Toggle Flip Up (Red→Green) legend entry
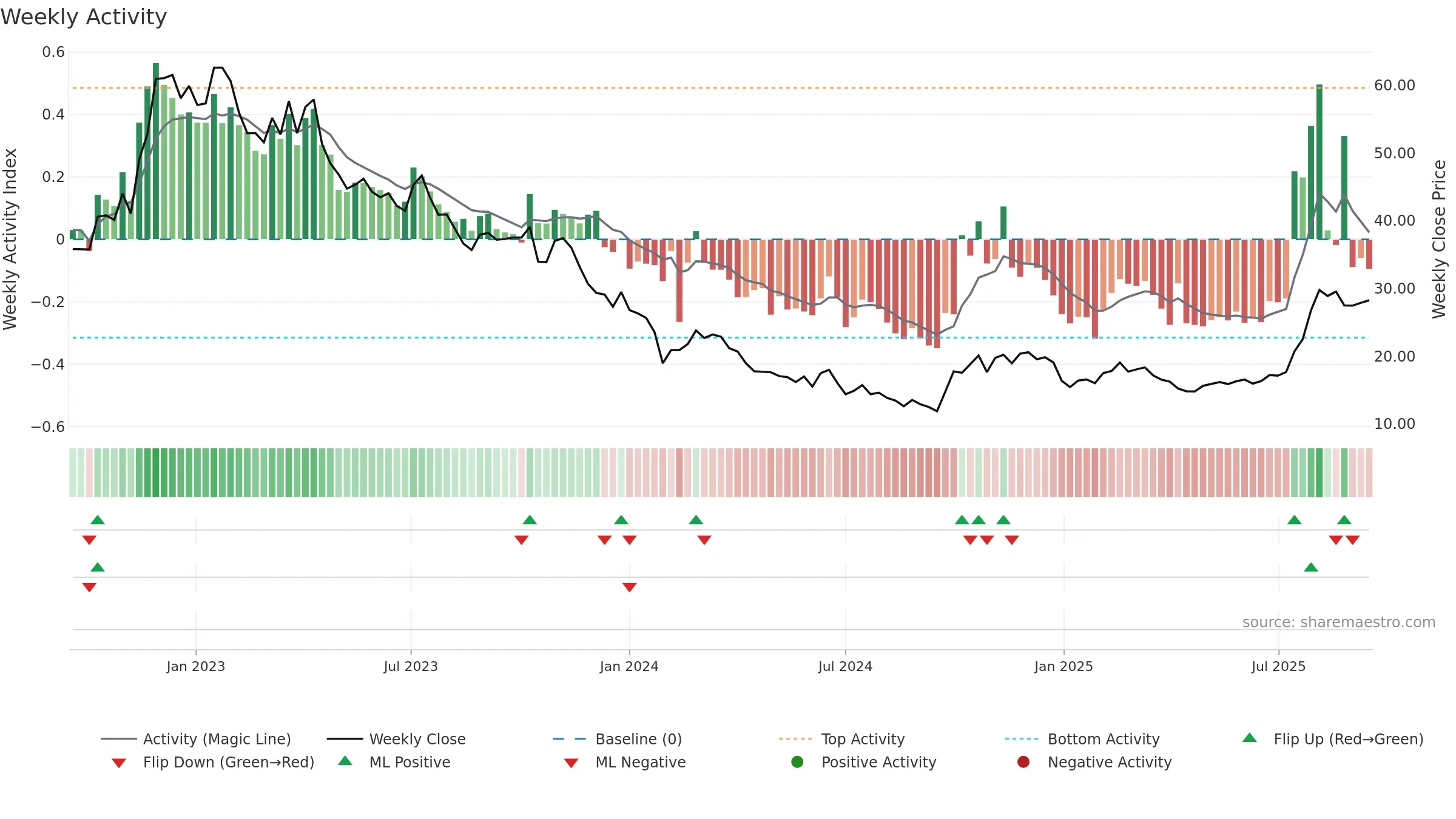Image resolution: width=1456 pixels, height=819 pixels. coord(1333,739)
